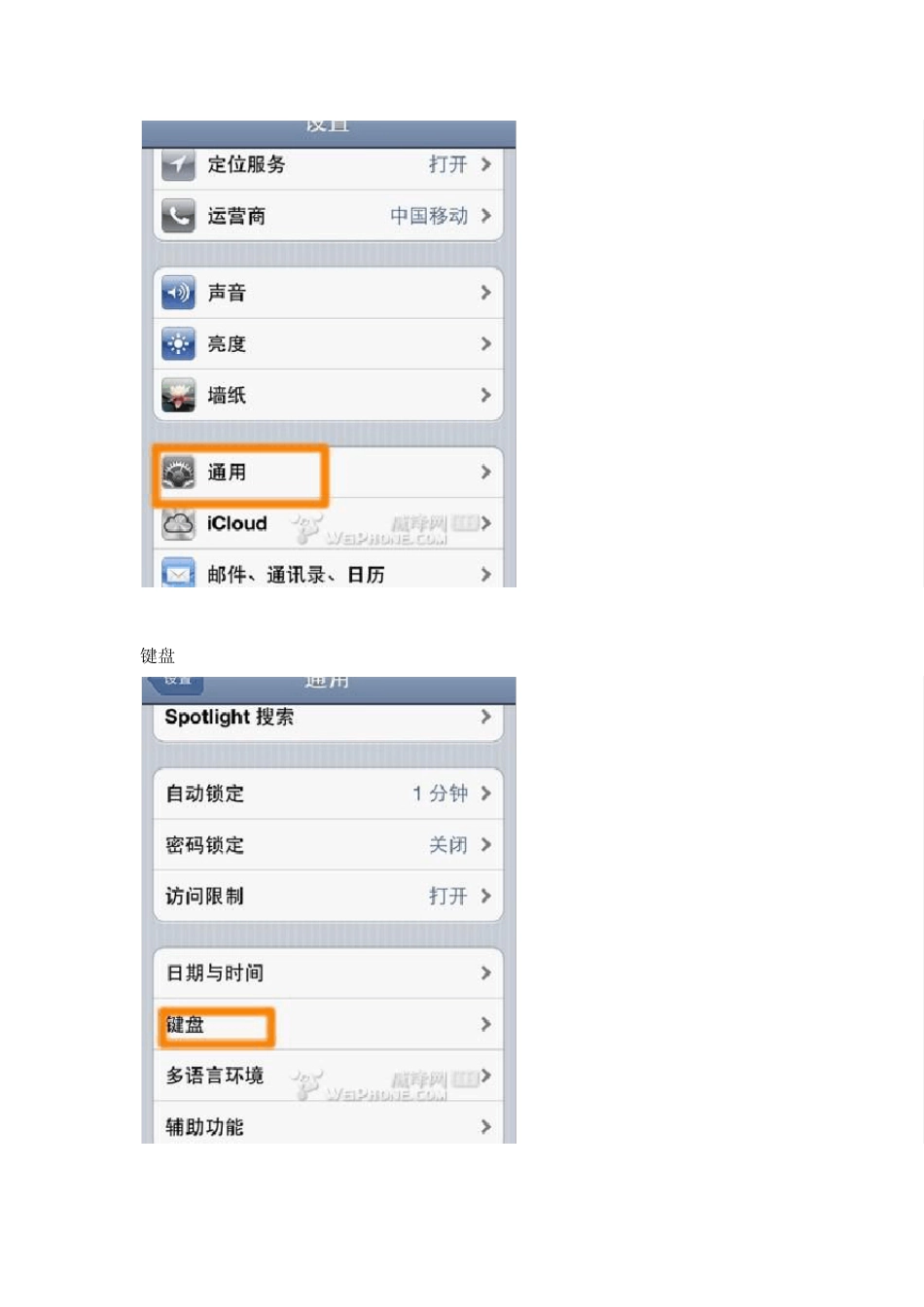Open Spotlight 搜索 settings
The width and height of the screenshot is (924, 1307).
tap(329, 718)
